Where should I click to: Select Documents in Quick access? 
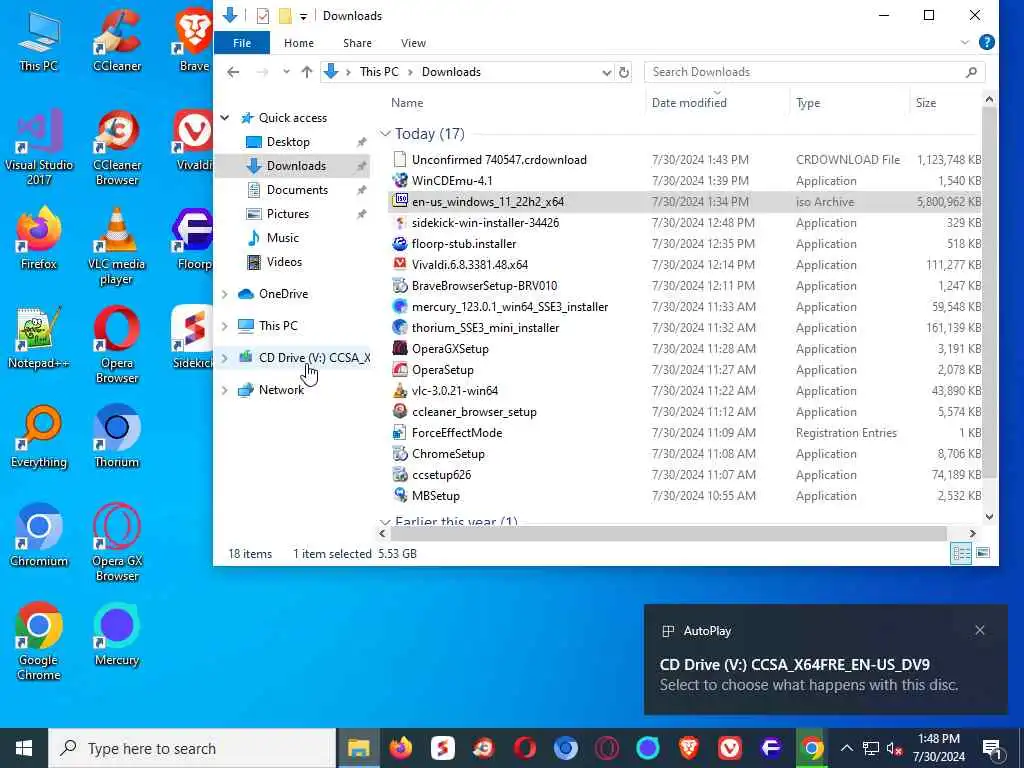[x=297, y=190]
